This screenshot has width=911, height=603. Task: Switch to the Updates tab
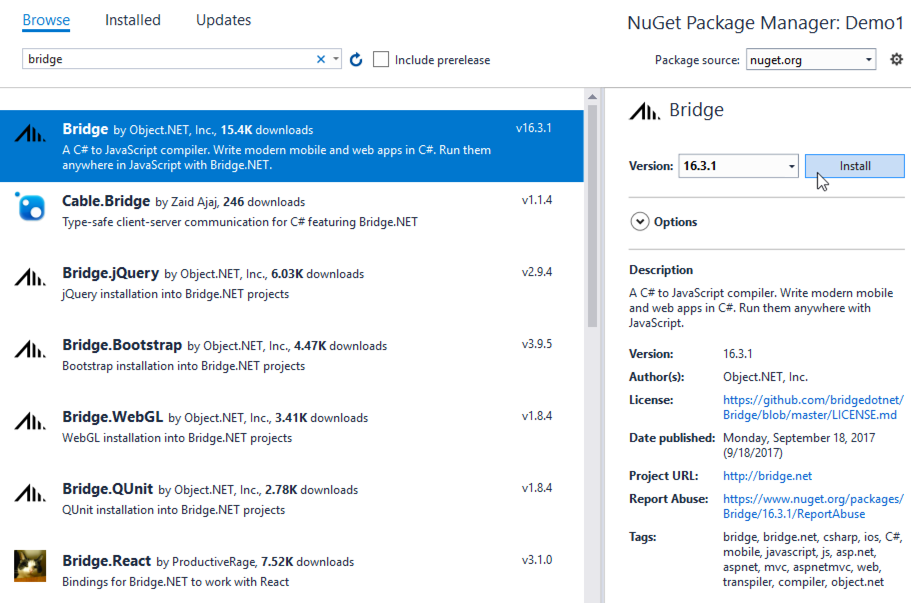tap(224, 20)
